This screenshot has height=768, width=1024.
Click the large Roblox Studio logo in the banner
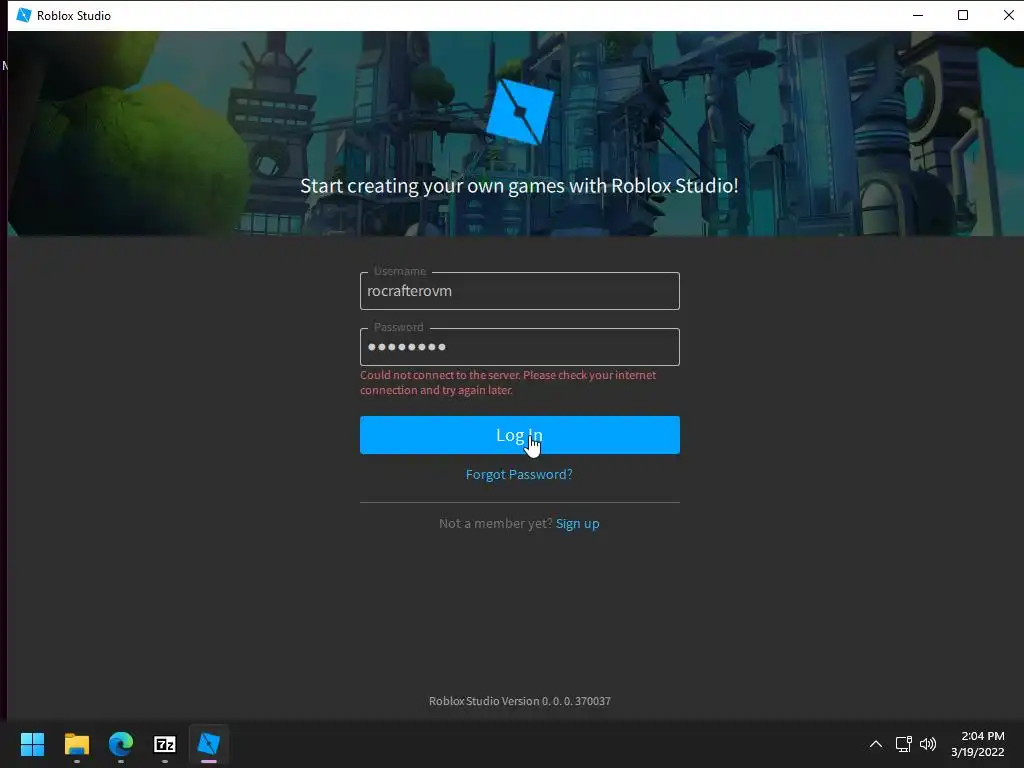coord(520,112)
